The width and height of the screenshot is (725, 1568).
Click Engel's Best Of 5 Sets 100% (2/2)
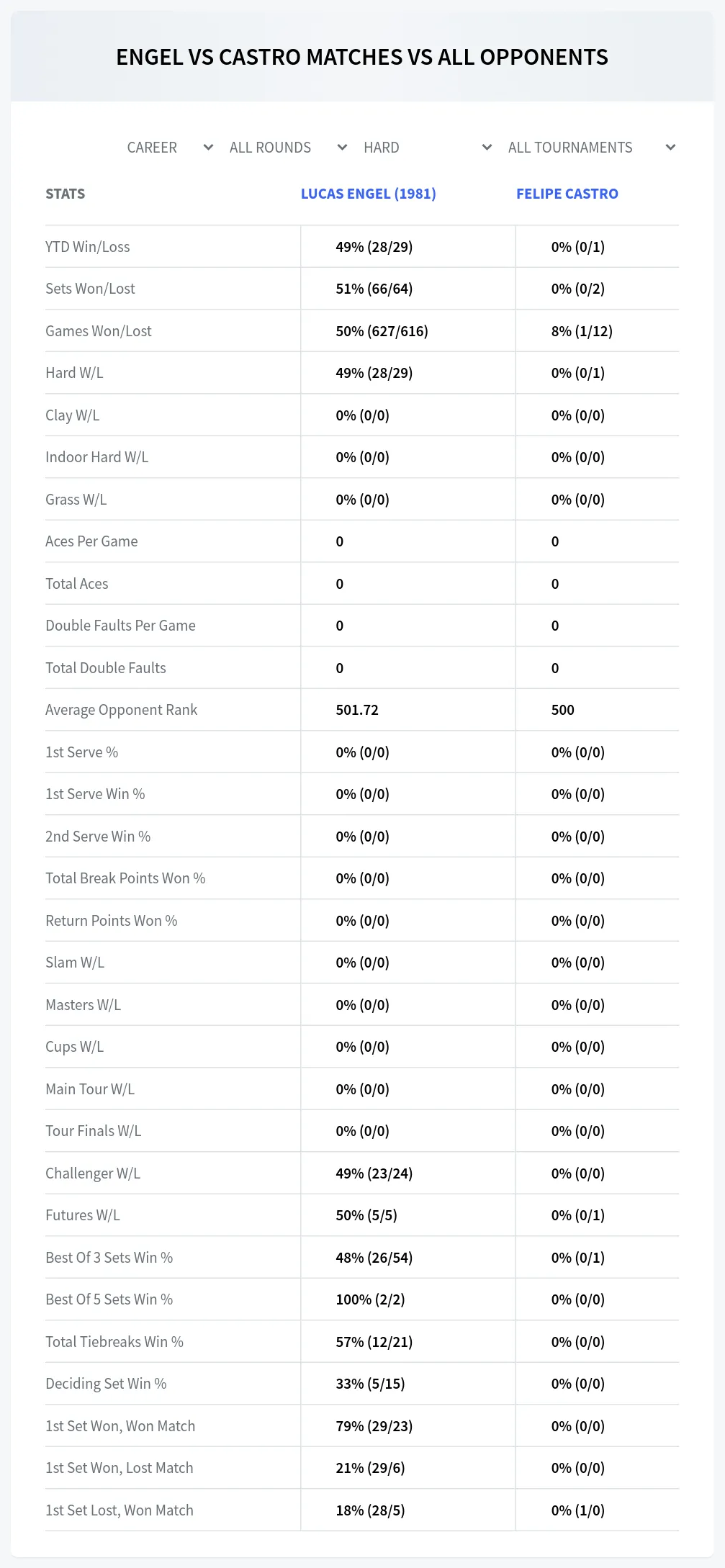pos(371,1299)
